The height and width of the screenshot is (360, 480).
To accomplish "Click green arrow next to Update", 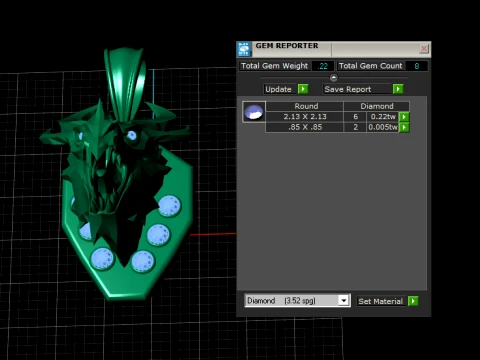I will coord(303,89).
